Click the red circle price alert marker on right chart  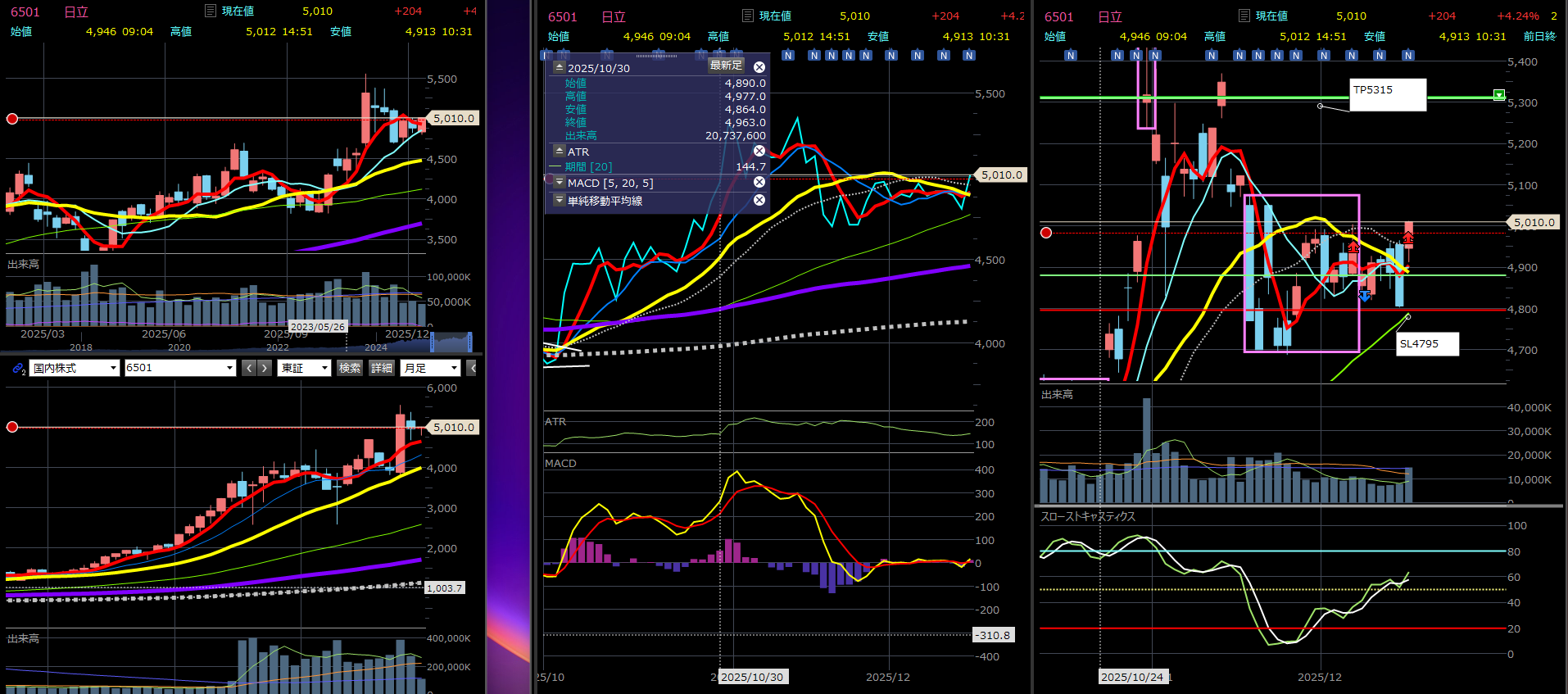(x=1046, y=233)
